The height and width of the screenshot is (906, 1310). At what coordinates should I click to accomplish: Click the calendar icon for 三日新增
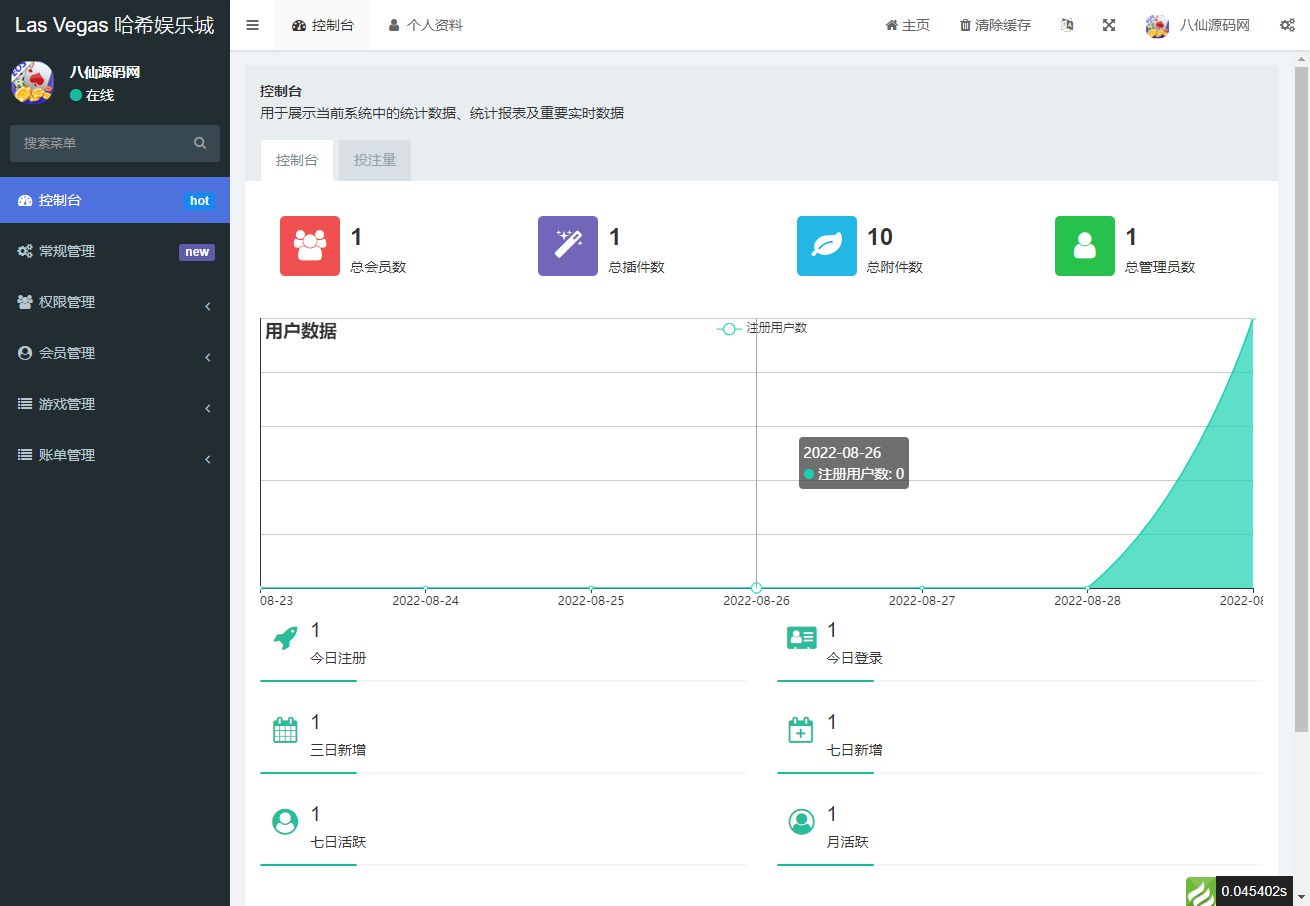[285, 730]
